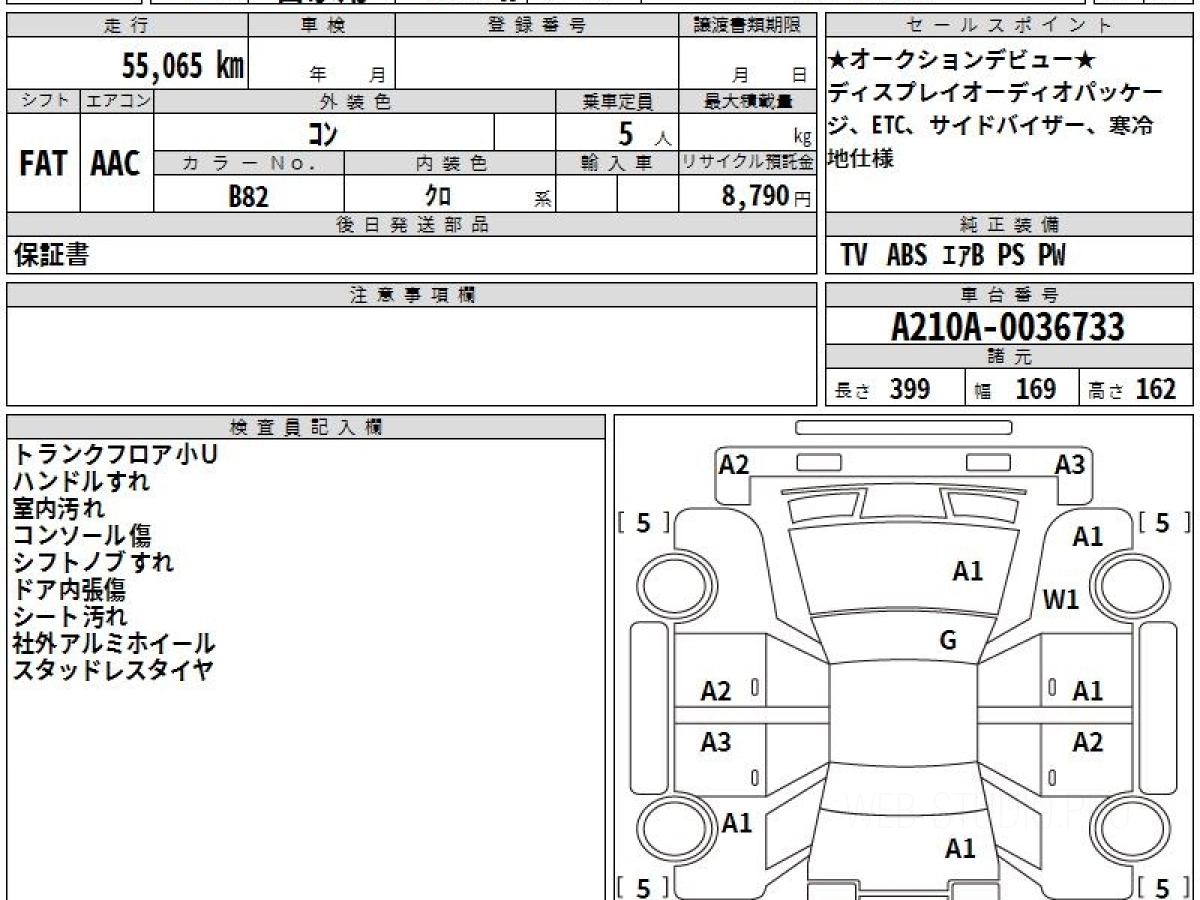Select the B82 color code
1200x900 pixels.
(249, 196)
